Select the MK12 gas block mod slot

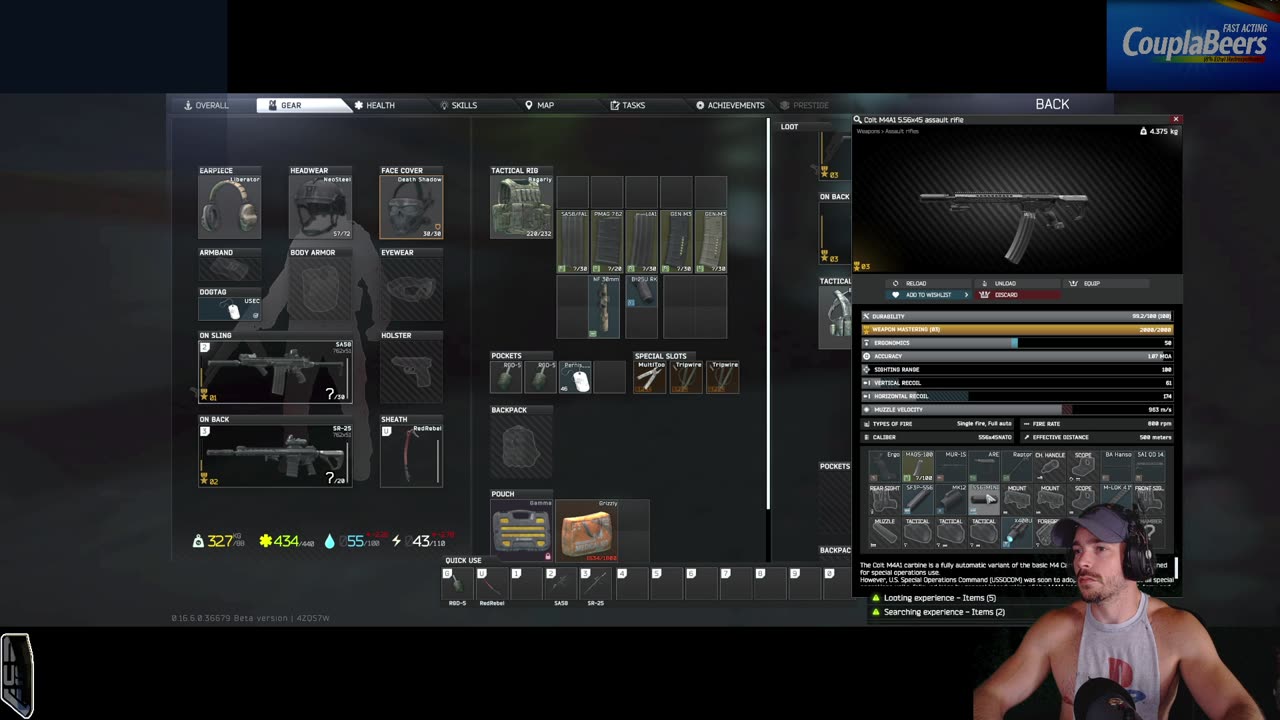coord(951,500)
